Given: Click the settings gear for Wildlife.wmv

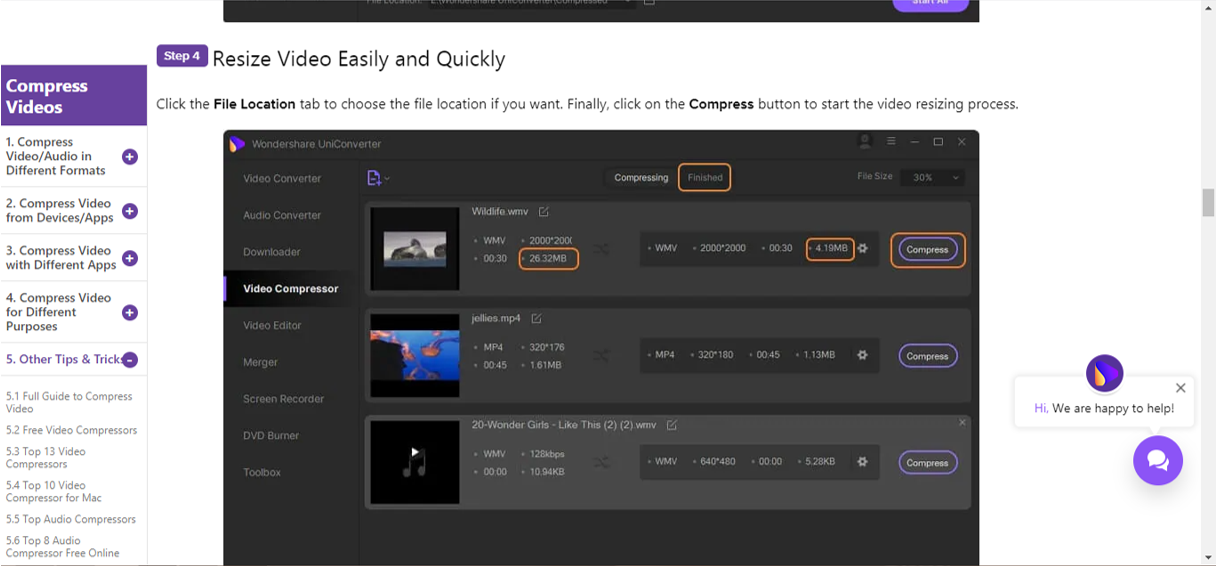Looking at the screenshot, I should click(x=862, y=249).
